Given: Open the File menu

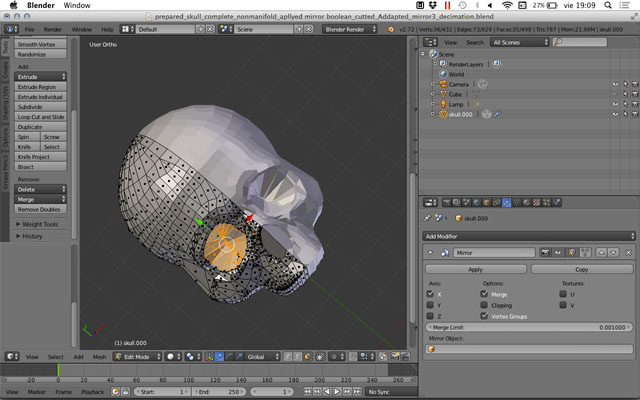Looking at the screenshot, I should [x=29, y=29].
